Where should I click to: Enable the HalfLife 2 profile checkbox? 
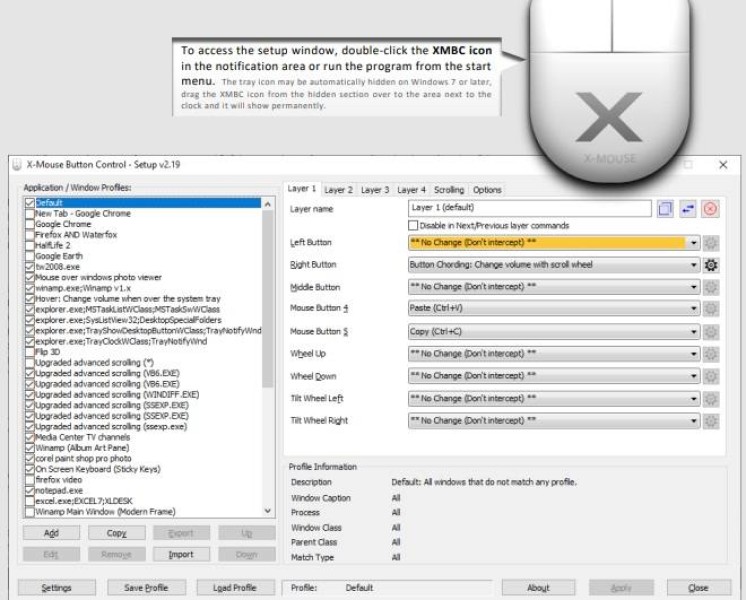[29, 246]
